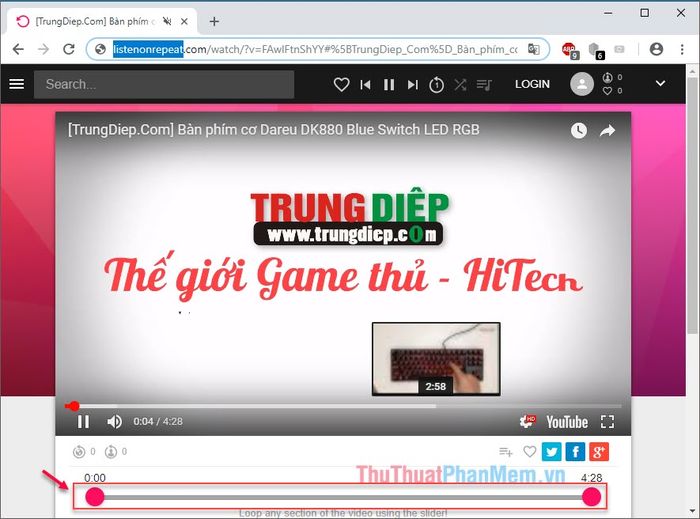Pause playback using the header pause button

point(389,84)
